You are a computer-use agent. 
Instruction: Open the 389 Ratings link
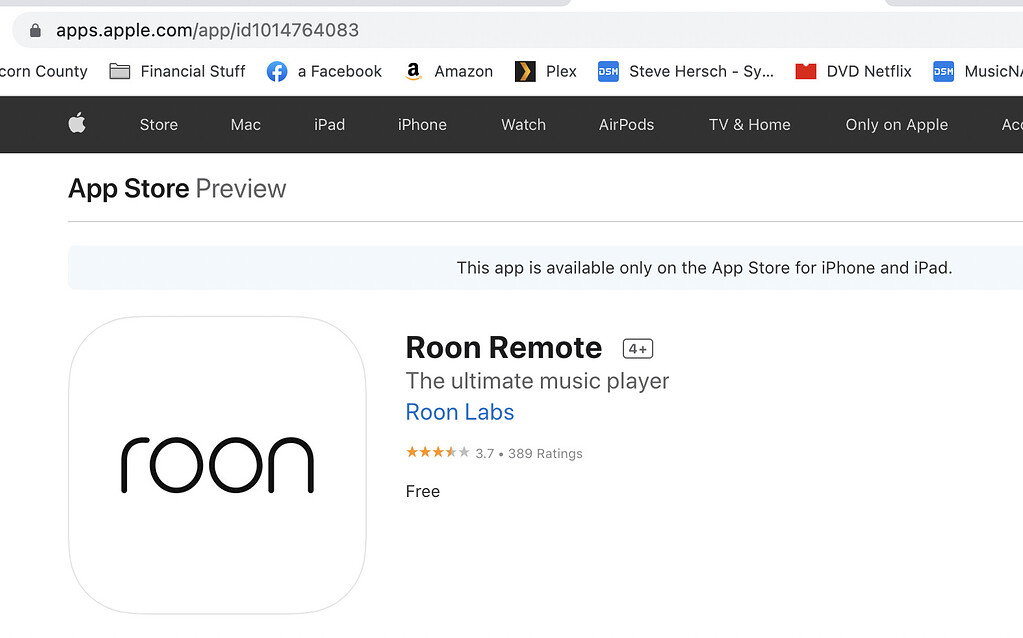[546, 453]
